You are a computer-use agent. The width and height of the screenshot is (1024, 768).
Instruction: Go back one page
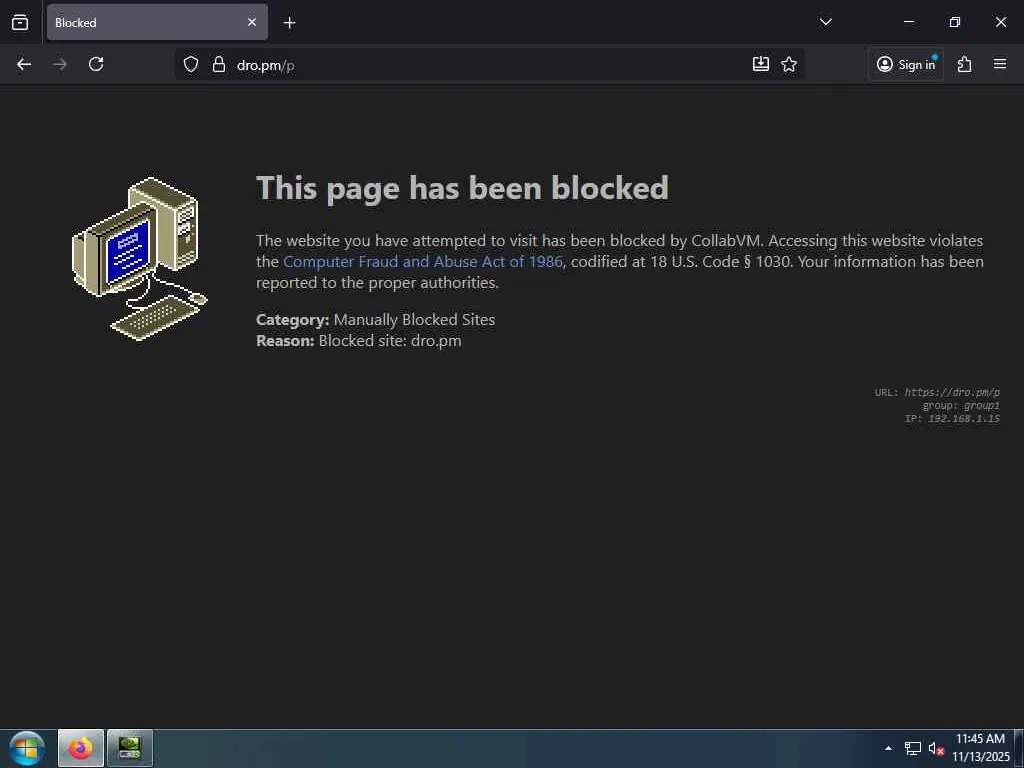(x=24, y=64)
